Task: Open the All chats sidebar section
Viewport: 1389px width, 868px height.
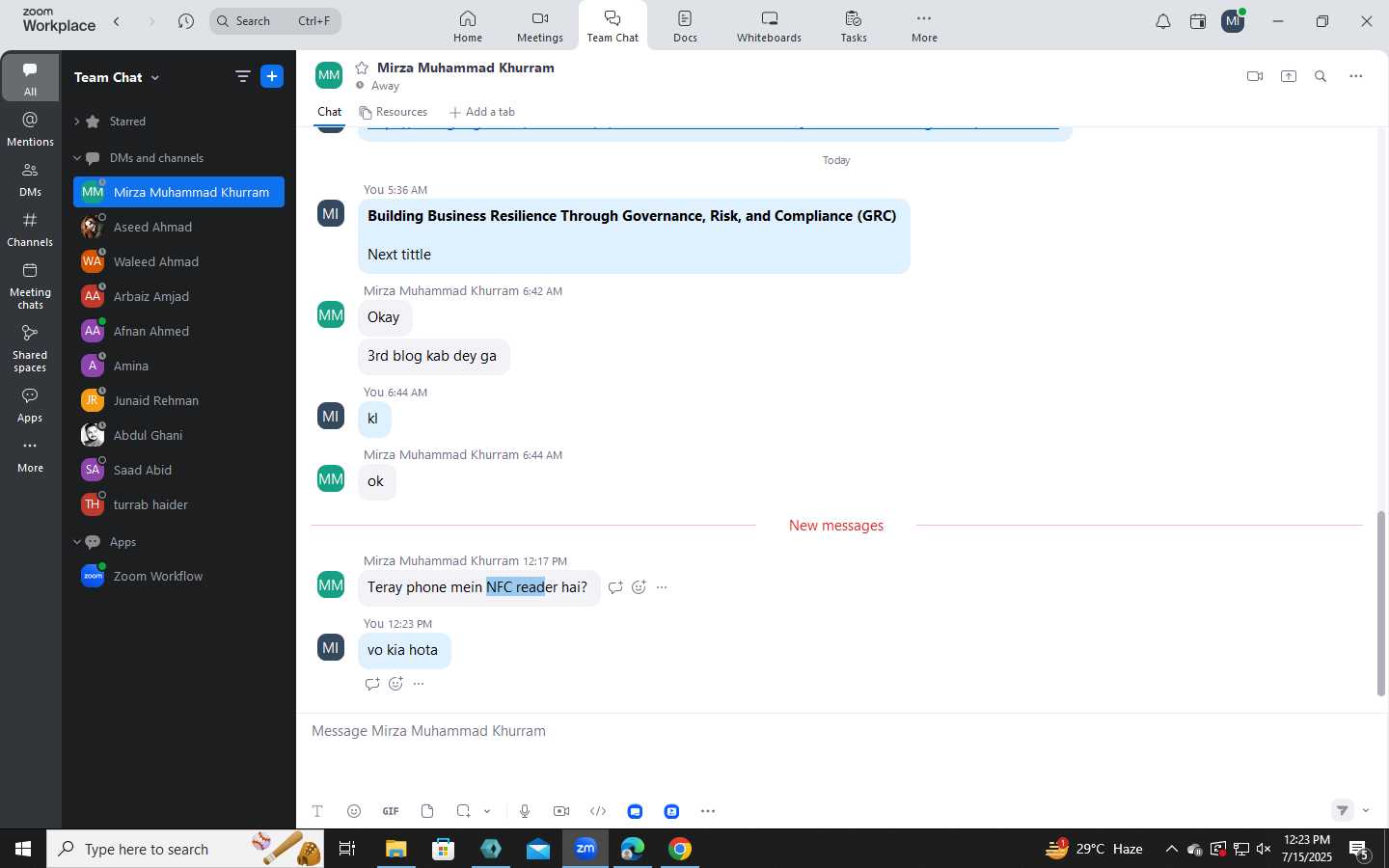Action: (30, 77)
